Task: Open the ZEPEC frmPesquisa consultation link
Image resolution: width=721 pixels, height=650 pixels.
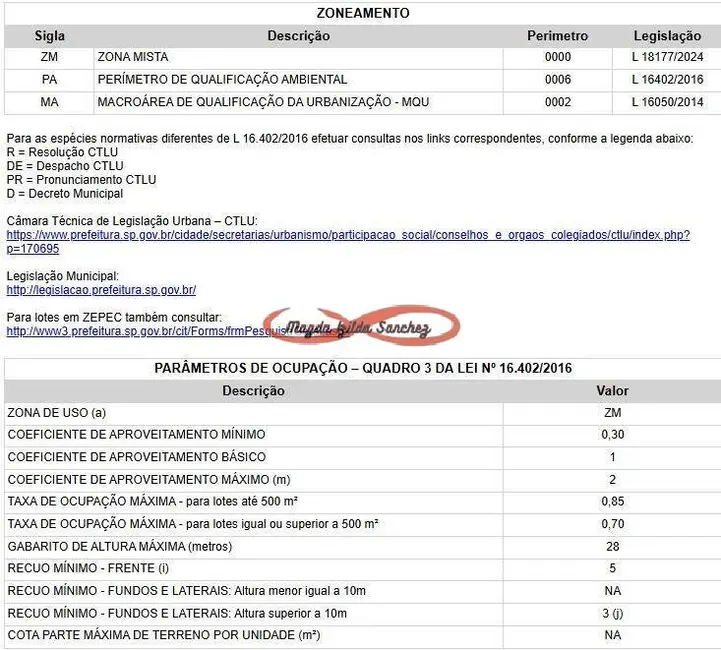Action: [130, 330]
